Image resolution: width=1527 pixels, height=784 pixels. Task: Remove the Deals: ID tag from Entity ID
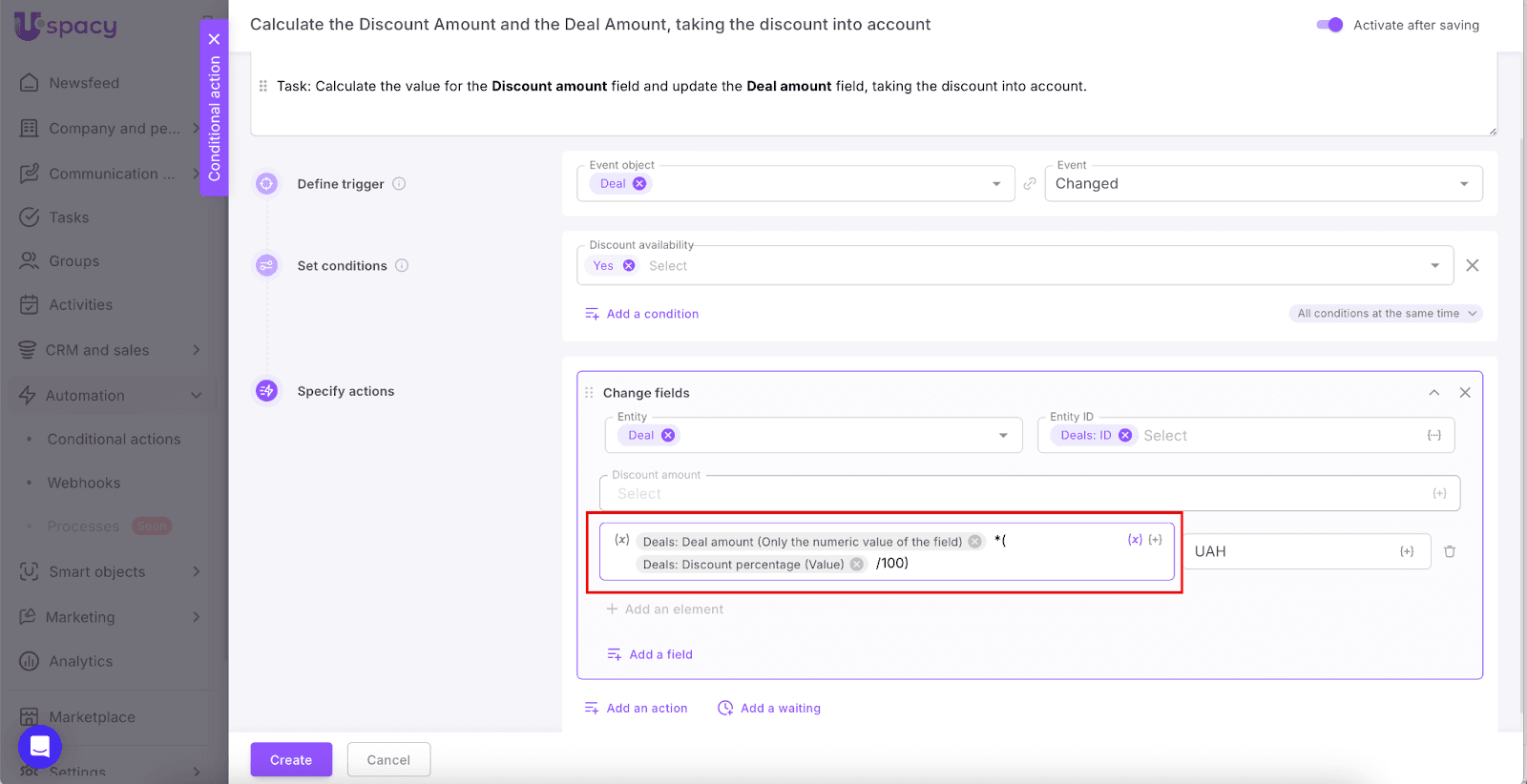point(1125,436)
